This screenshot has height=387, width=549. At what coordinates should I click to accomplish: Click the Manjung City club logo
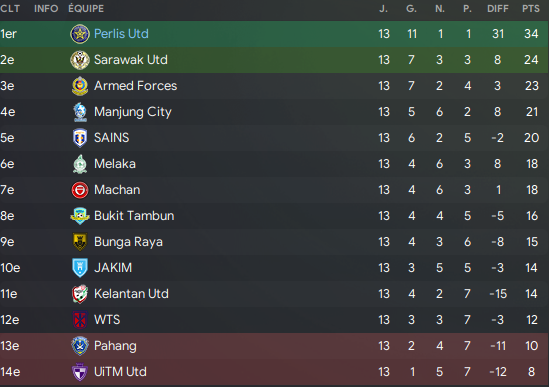pyautogui.click(x=80, y=112)
